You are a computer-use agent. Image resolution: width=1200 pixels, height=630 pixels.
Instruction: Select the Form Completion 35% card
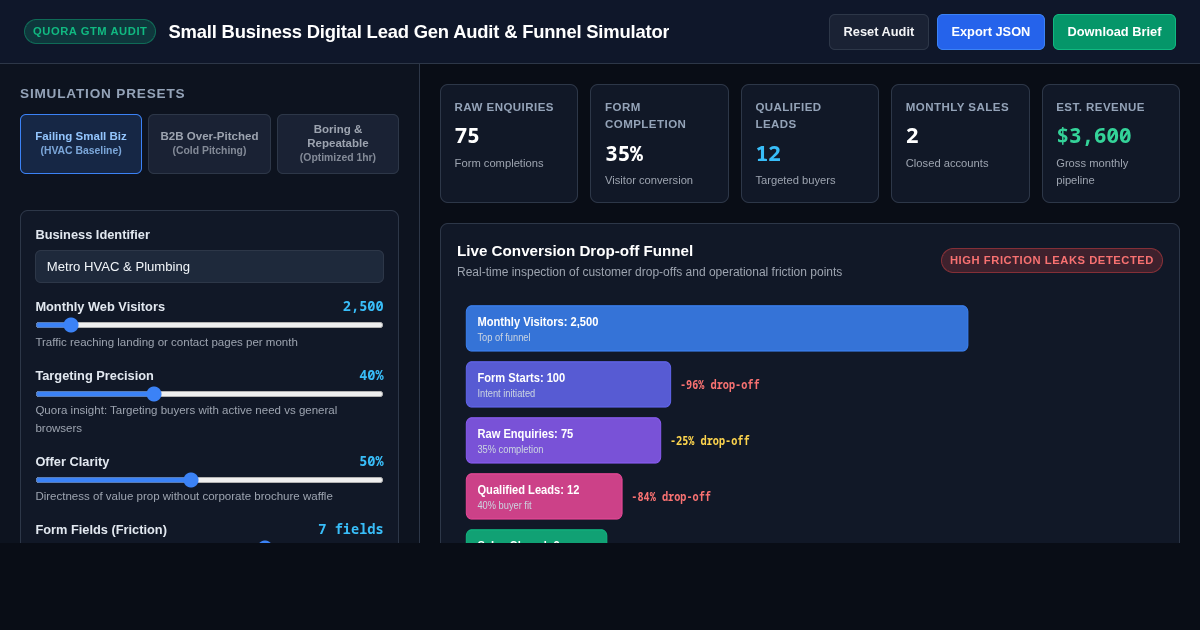pos(659,144)
